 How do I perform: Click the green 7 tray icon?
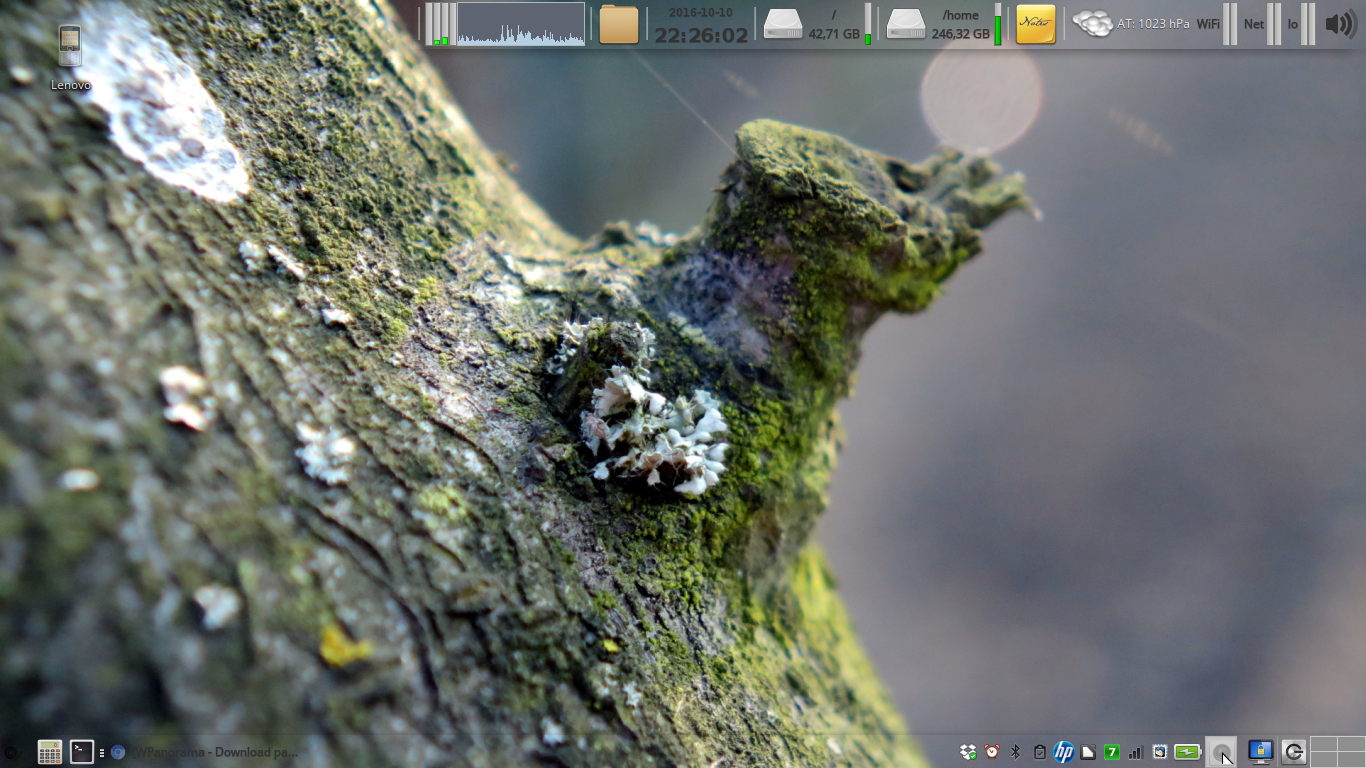click(x=1111, y=752)
